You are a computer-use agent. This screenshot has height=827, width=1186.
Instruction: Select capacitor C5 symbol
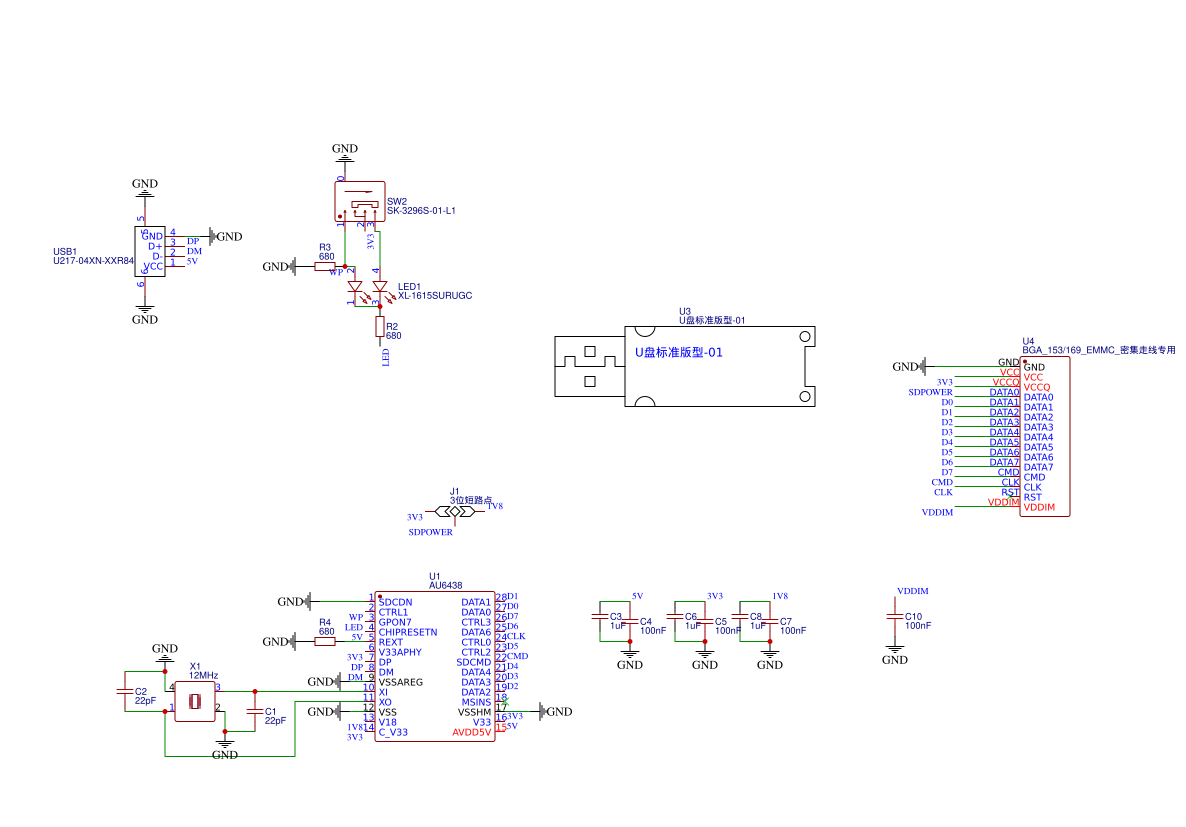(704, 621)
